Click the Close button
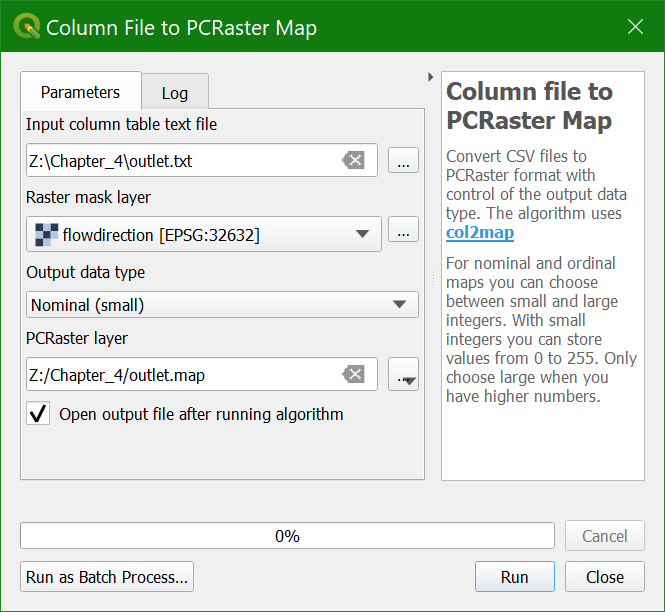This screenshot has width=665, height=612. 604,577
